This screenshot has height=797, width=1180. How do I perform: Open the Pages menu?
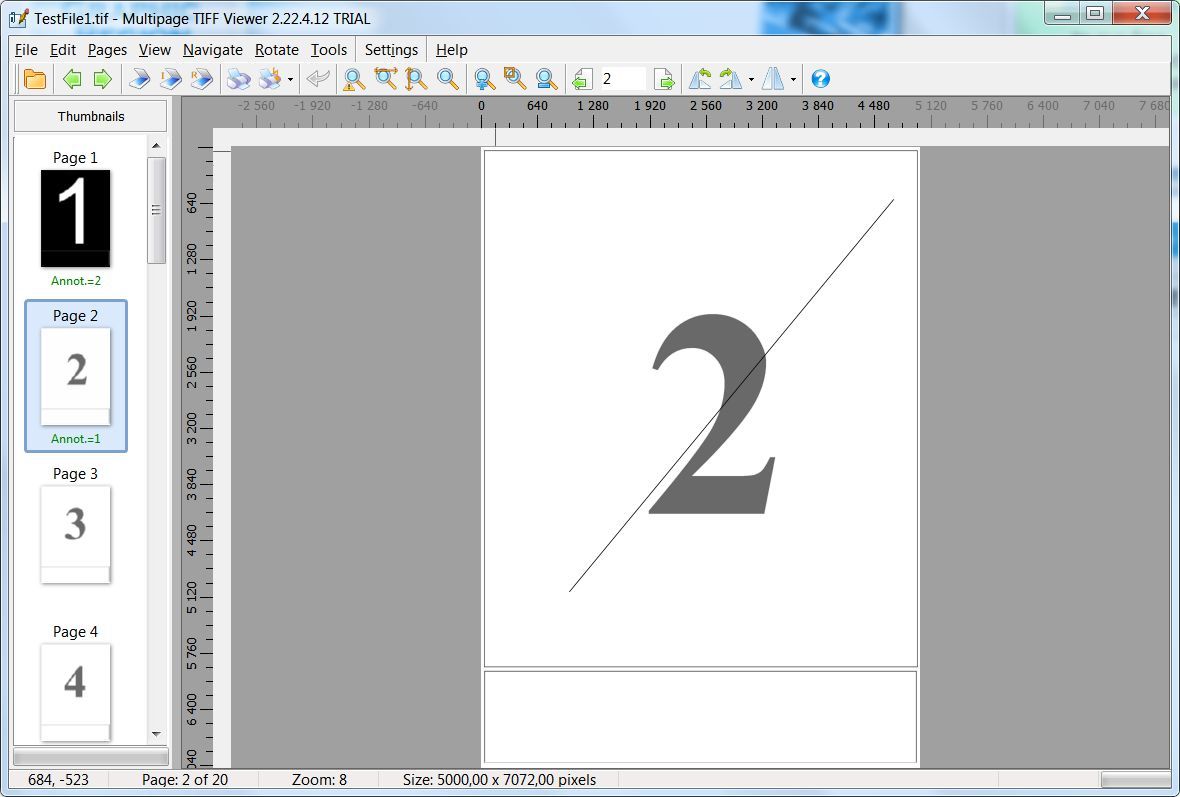(108, 50)
